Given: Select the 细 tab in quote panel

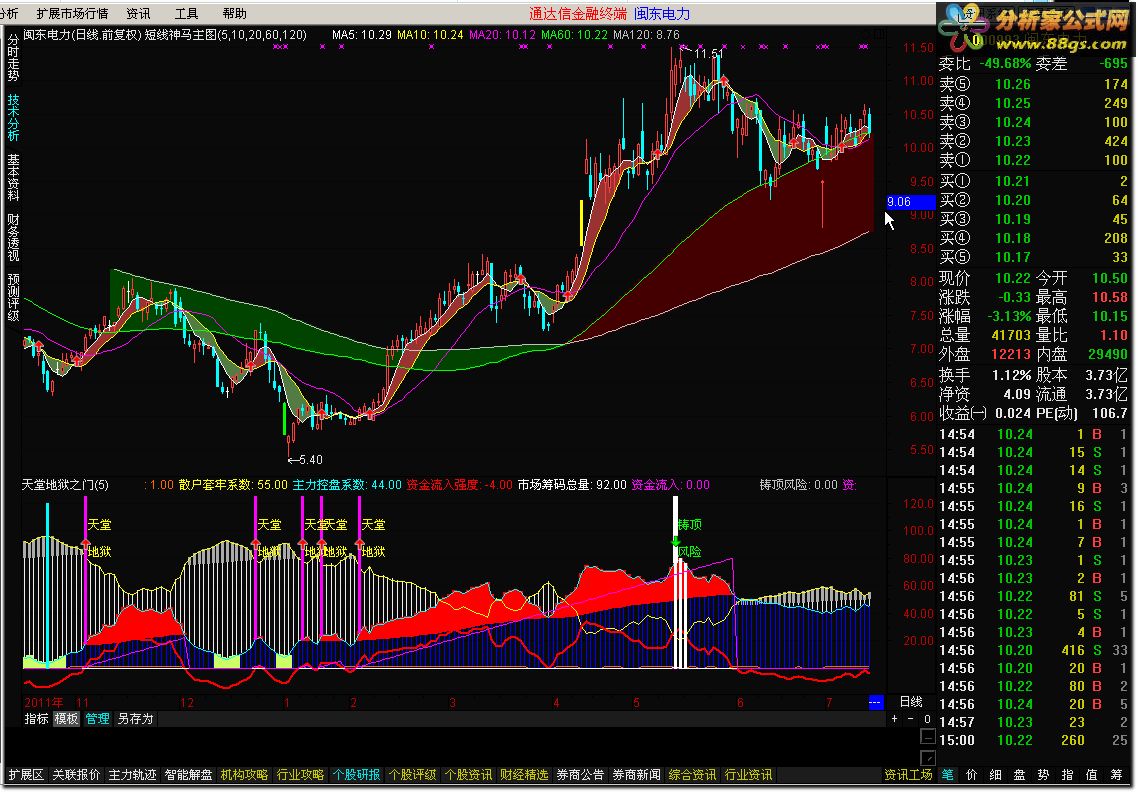Looking at the screenshot, I should tap(995, 775).
